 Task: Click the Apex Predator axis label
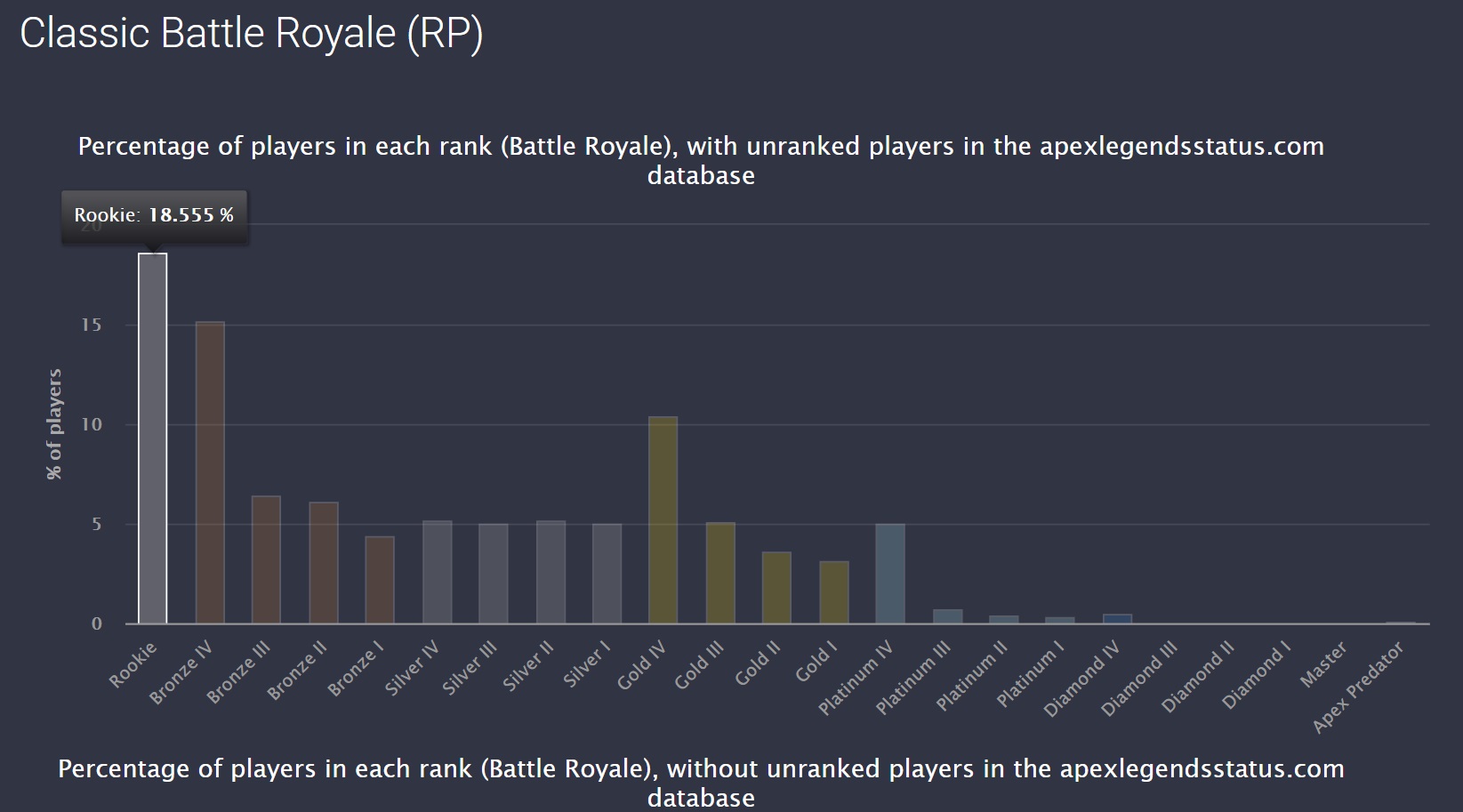(x=1358, y=687)
